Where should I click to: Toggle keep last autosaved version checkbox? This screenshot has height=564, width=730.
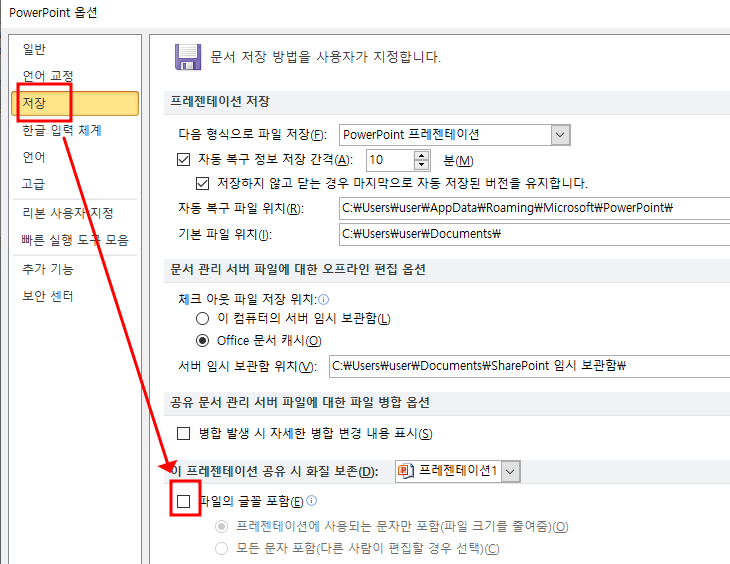click(203, 183)
